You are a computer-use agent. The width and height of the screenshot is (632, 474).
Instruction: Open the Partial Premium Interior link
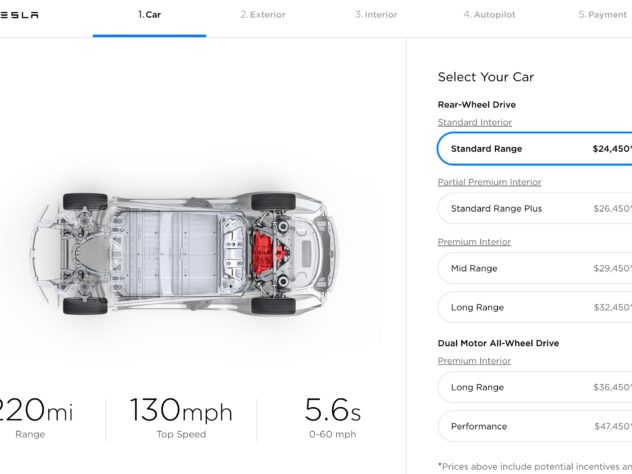pos(489,182)
